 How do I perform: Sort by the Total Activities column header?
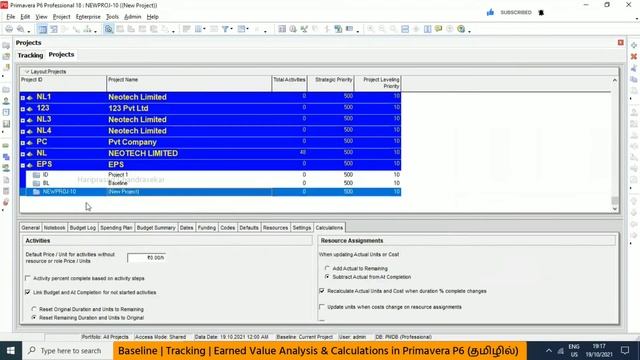click(x=289, y=83)
